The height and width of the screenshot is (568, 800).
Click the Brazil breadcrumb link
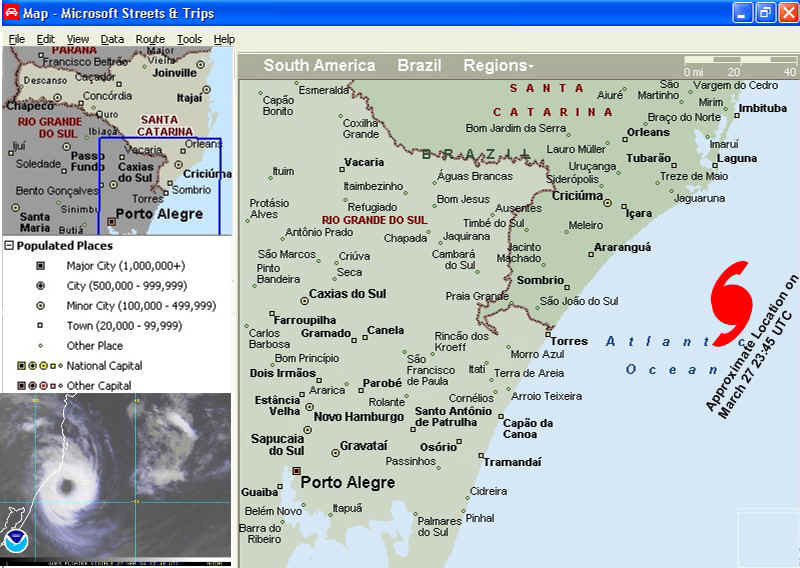[419, 66]
